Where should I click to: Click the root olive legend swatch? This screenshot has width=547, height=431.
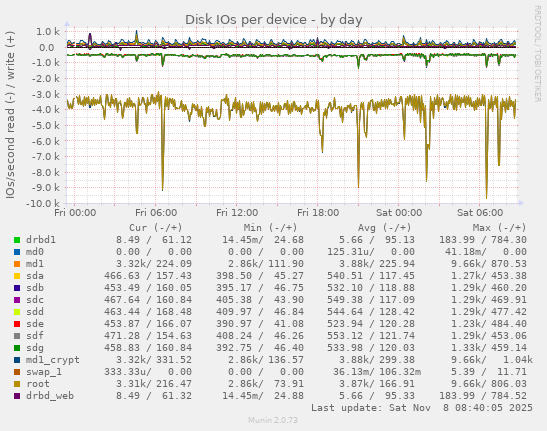pyautogui.click(x=17, y=384)
